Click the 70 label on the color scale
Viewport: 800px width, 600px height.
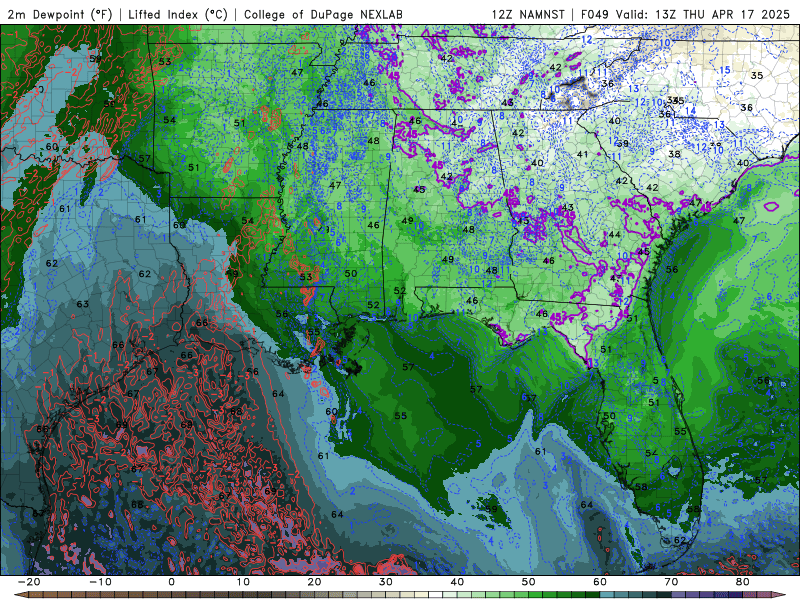[x=671, y=582]
